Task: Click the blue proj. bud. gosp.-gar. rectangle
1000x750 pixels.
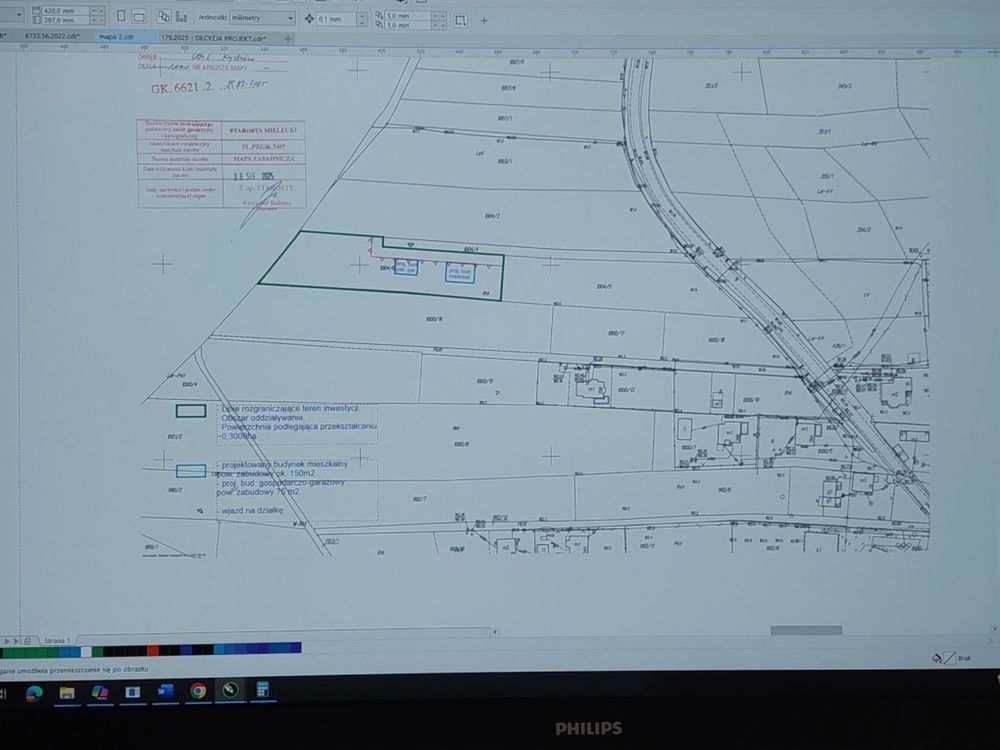Action: pos(406,267)
